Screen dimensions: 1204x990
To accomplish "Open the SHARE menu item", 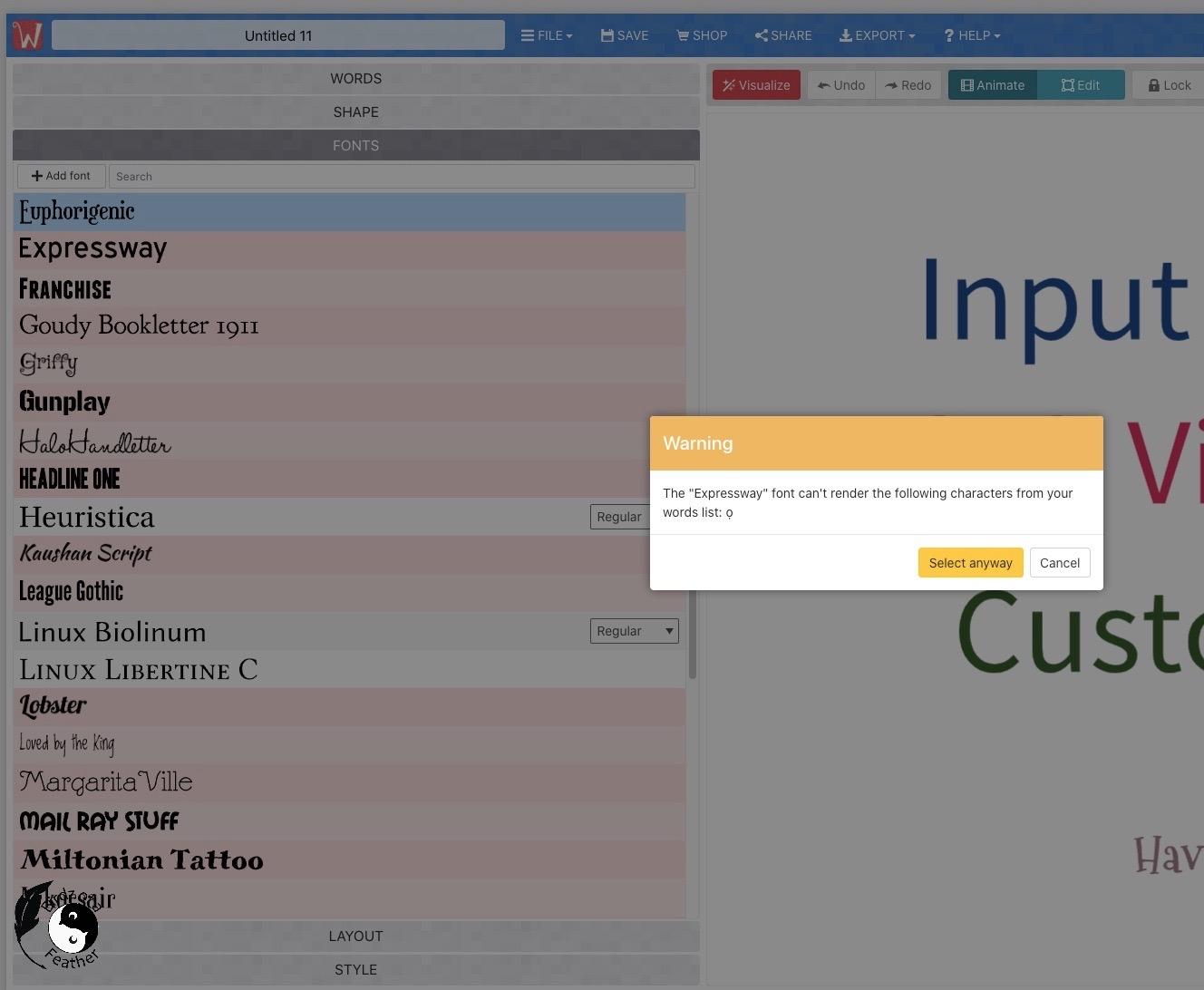I will tap(783, 35).
